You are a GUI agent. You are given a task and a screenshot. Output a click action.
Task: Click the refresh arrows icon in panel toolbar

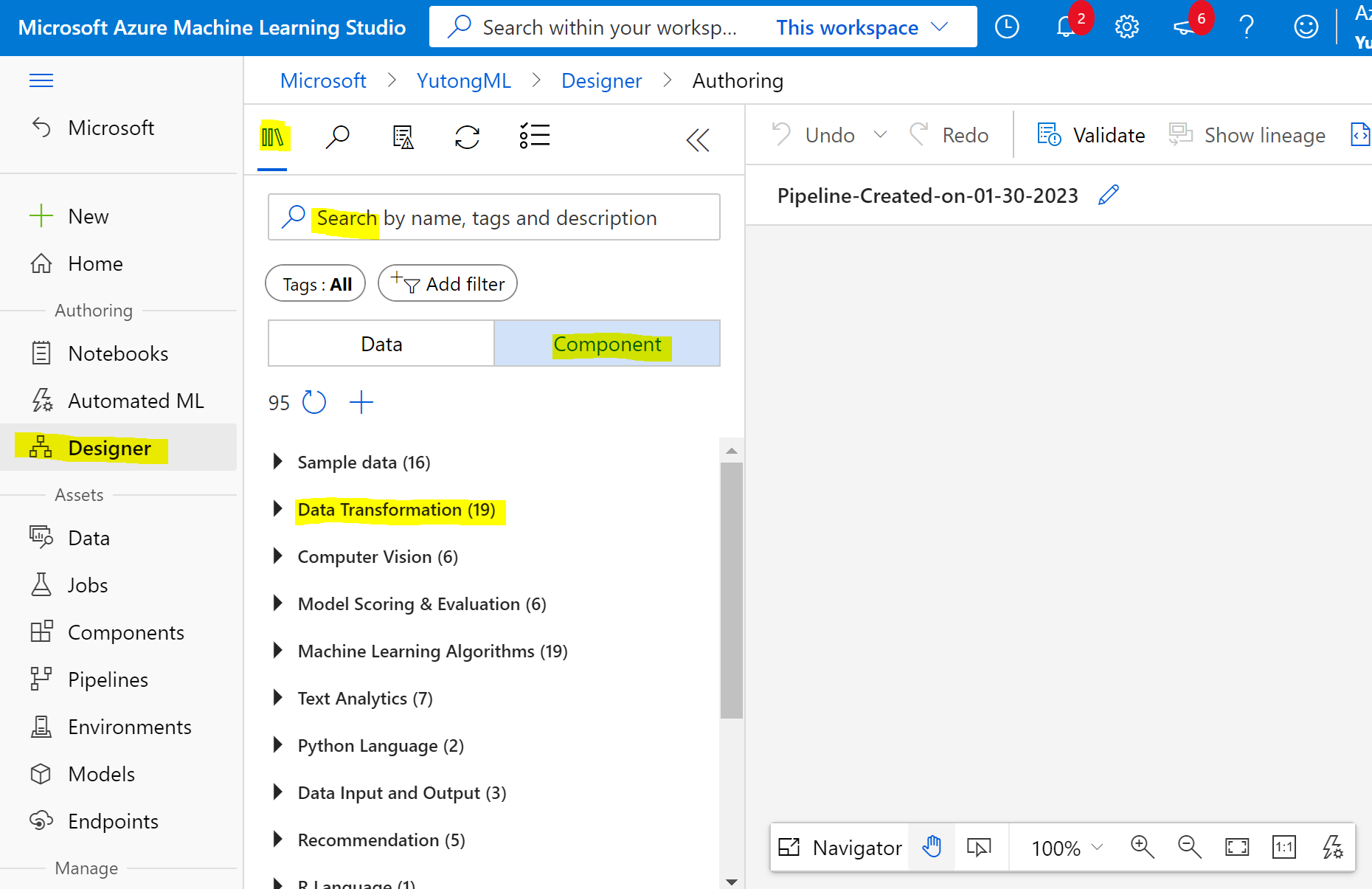(467, 136)
